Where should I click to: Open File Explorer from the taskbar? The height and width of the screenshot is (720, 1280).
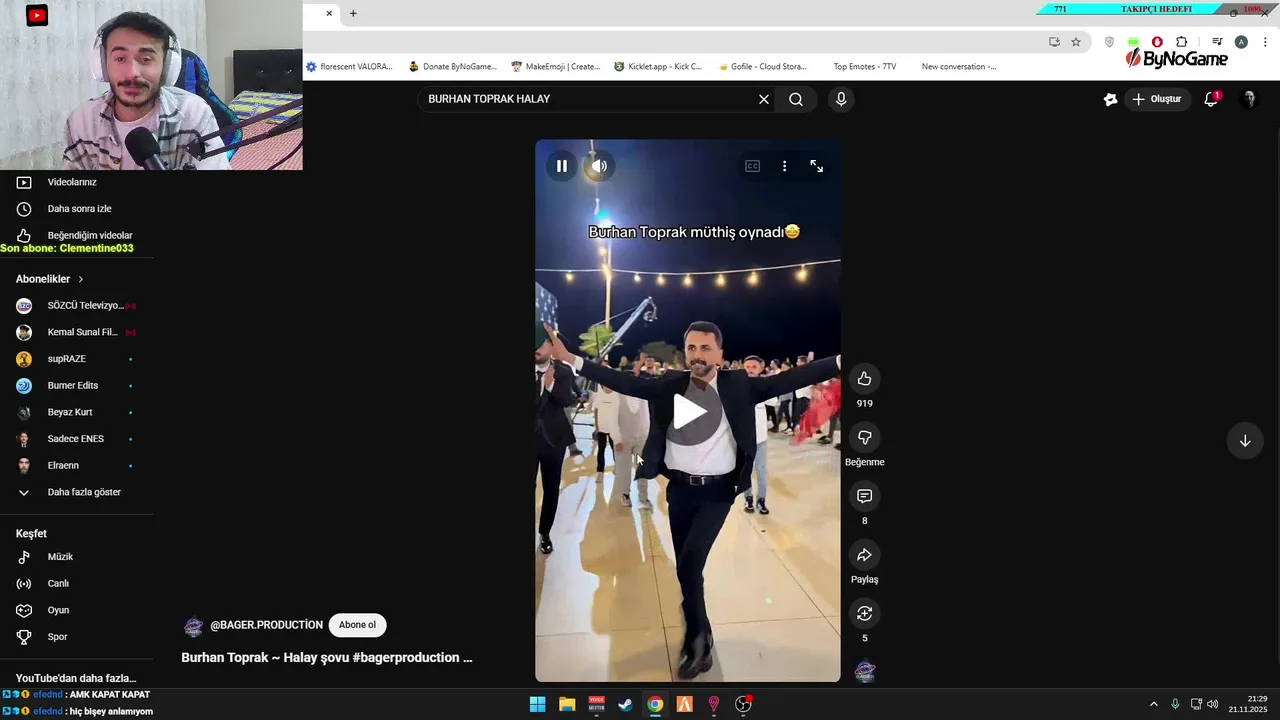point(567,704)
